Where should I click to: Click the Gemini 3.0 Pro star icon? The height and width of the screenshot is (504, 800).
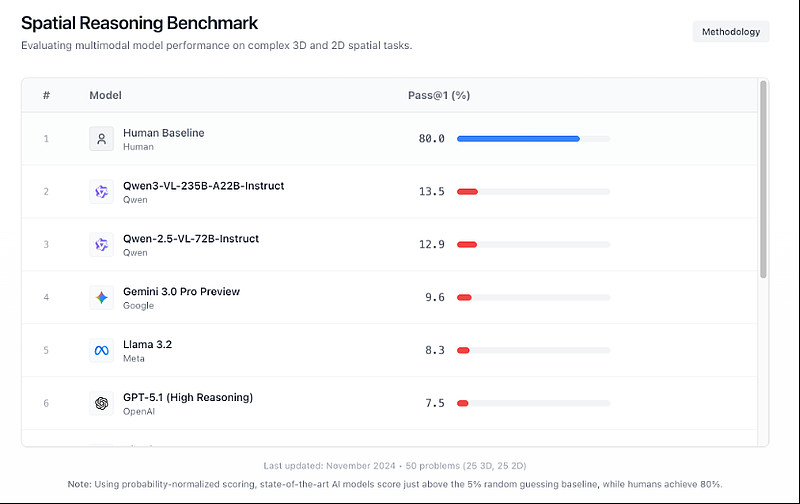pos(101,298)
